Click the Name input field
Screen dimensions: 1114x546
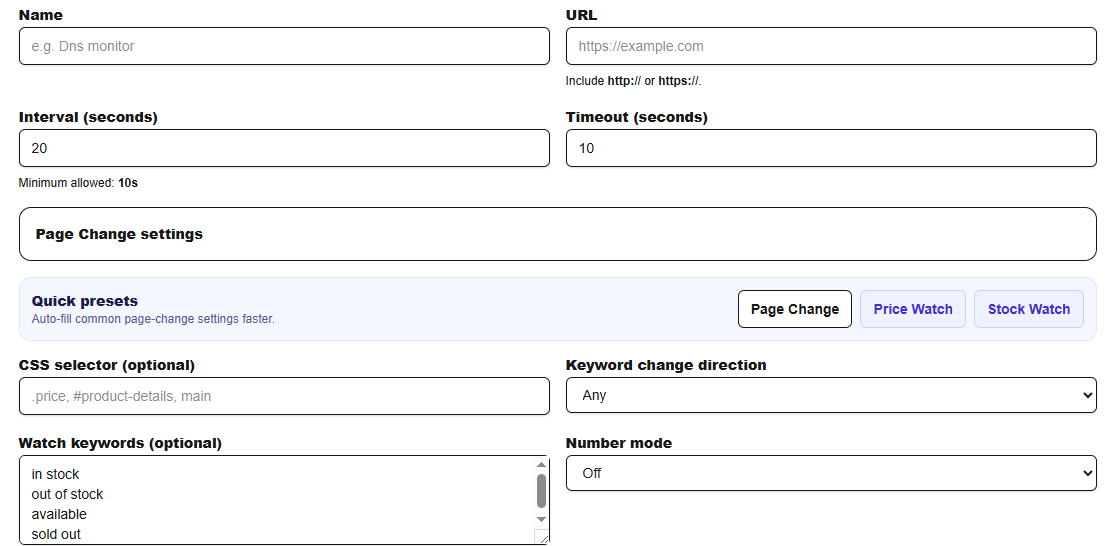point(284,46)
